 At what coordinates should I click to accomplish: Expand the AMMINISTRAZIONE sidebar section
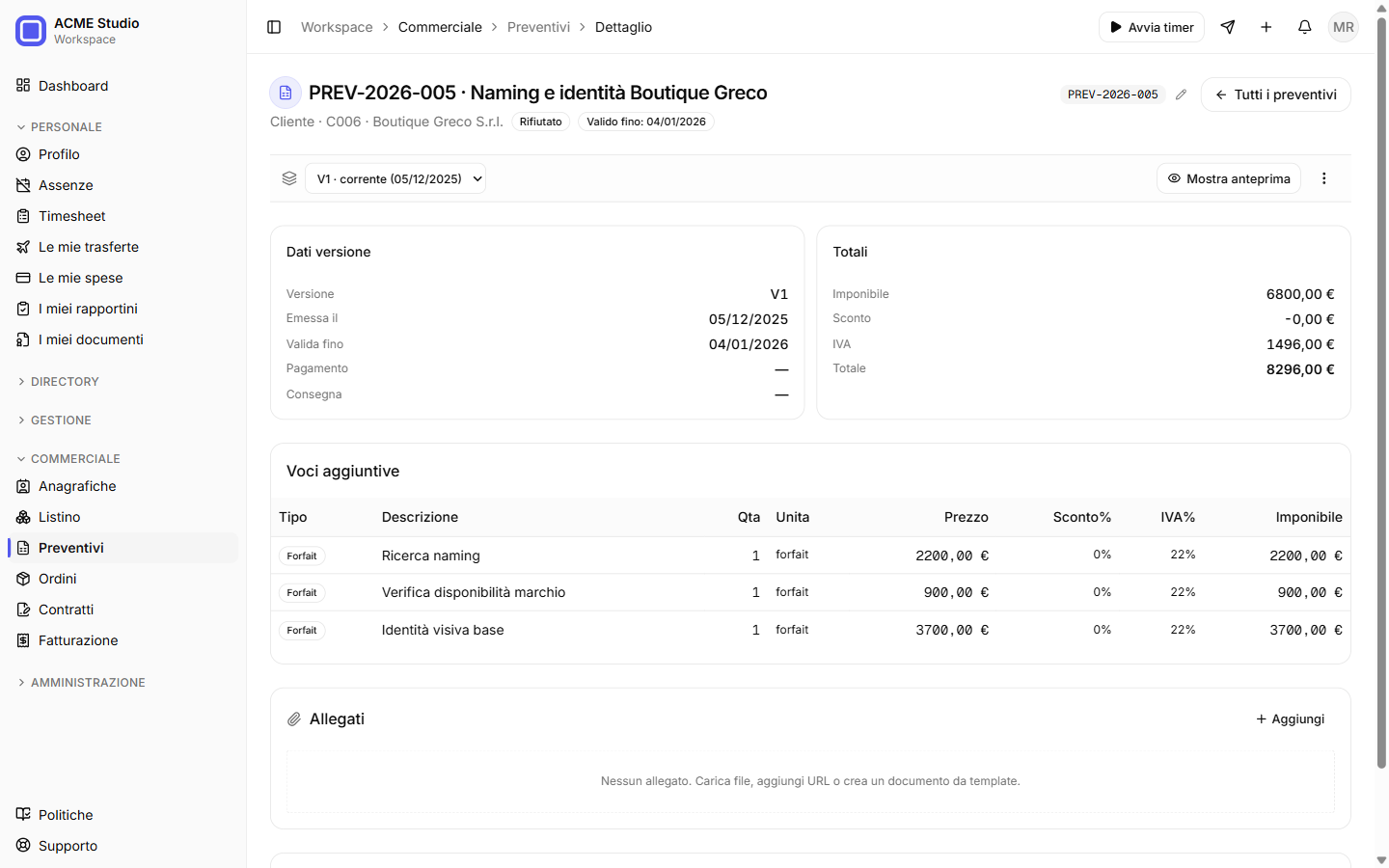[x=89, y=683]
